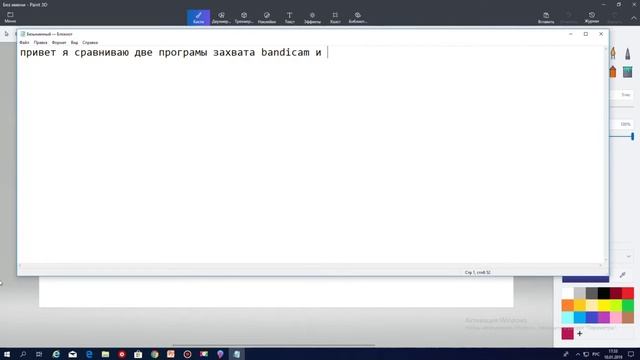Open Windows search from the taskbar
The height and width of the screenshot is (360, 640).
(23, 354)
